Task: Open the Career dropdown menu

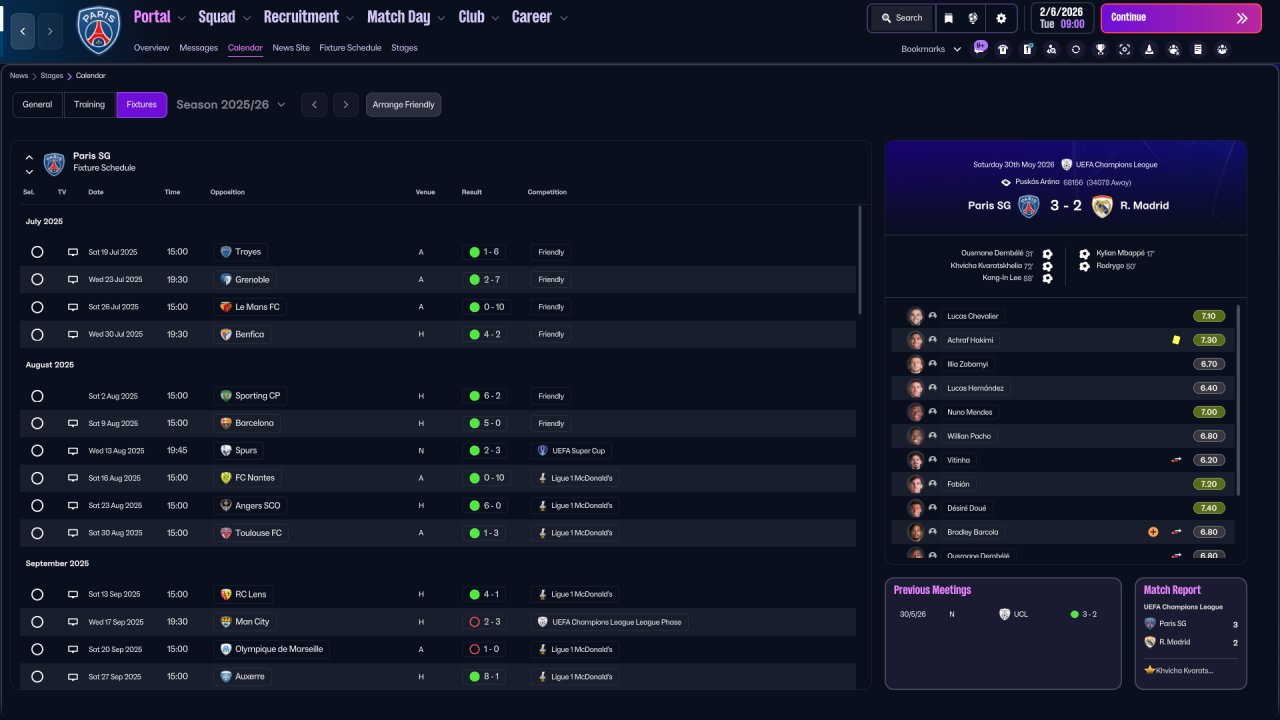Action: (x=540, y=17)
